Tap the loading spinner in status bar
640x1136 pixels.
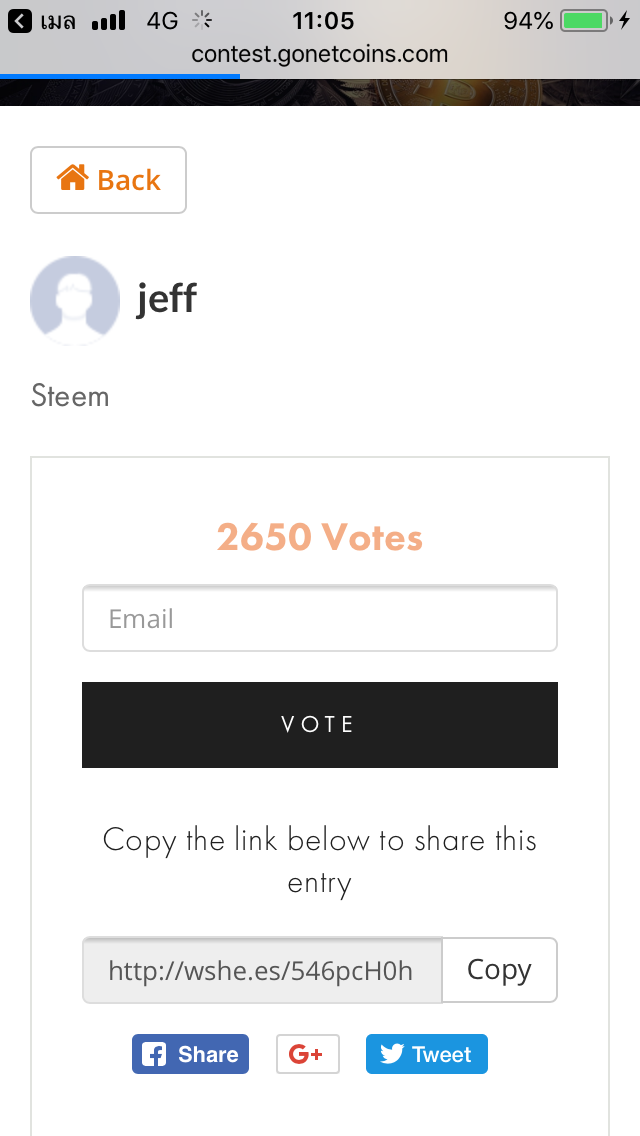[x=202, y=20]
